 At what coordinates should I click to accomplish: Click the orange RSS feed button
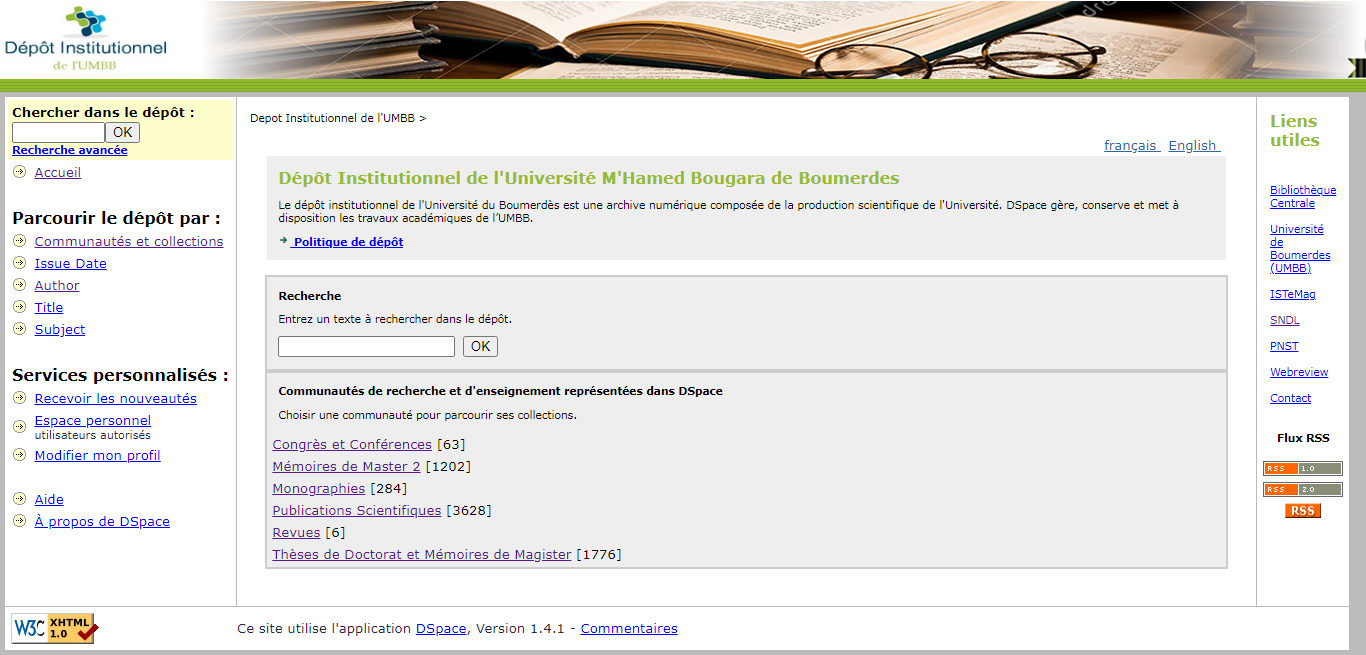(x=1303, y=511)
